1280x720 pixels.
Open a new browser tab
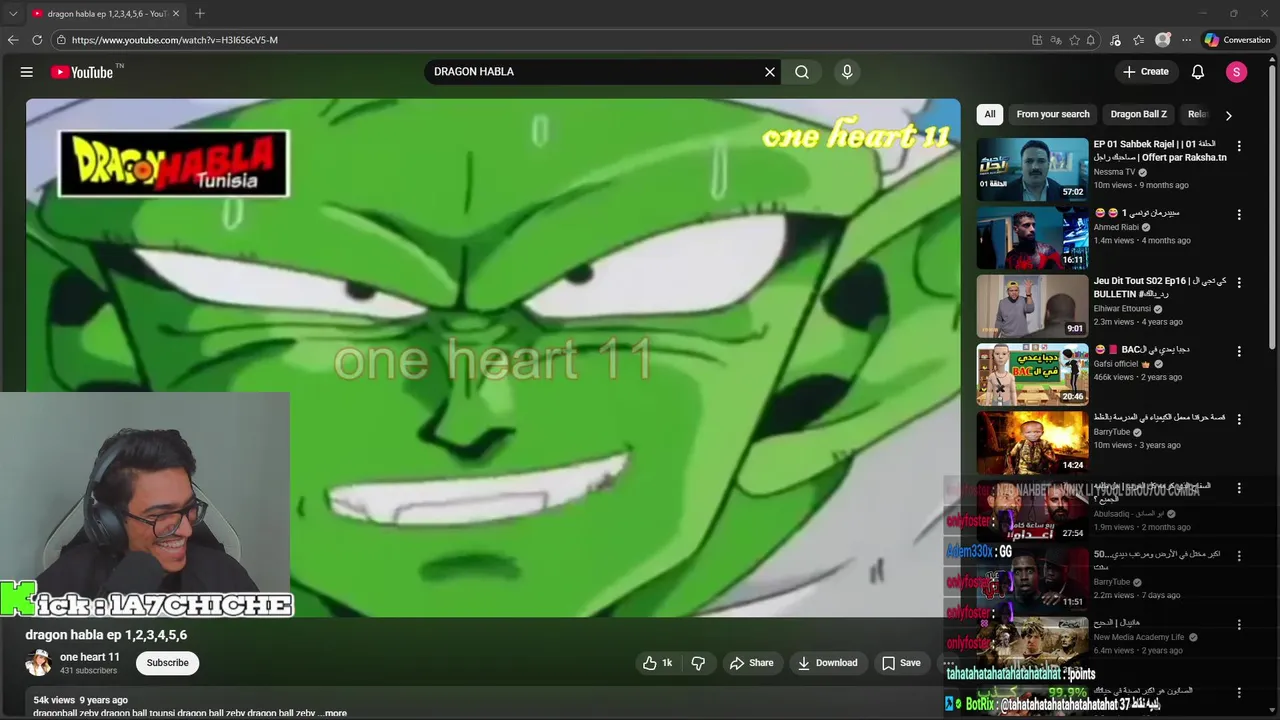click(200, 13)
